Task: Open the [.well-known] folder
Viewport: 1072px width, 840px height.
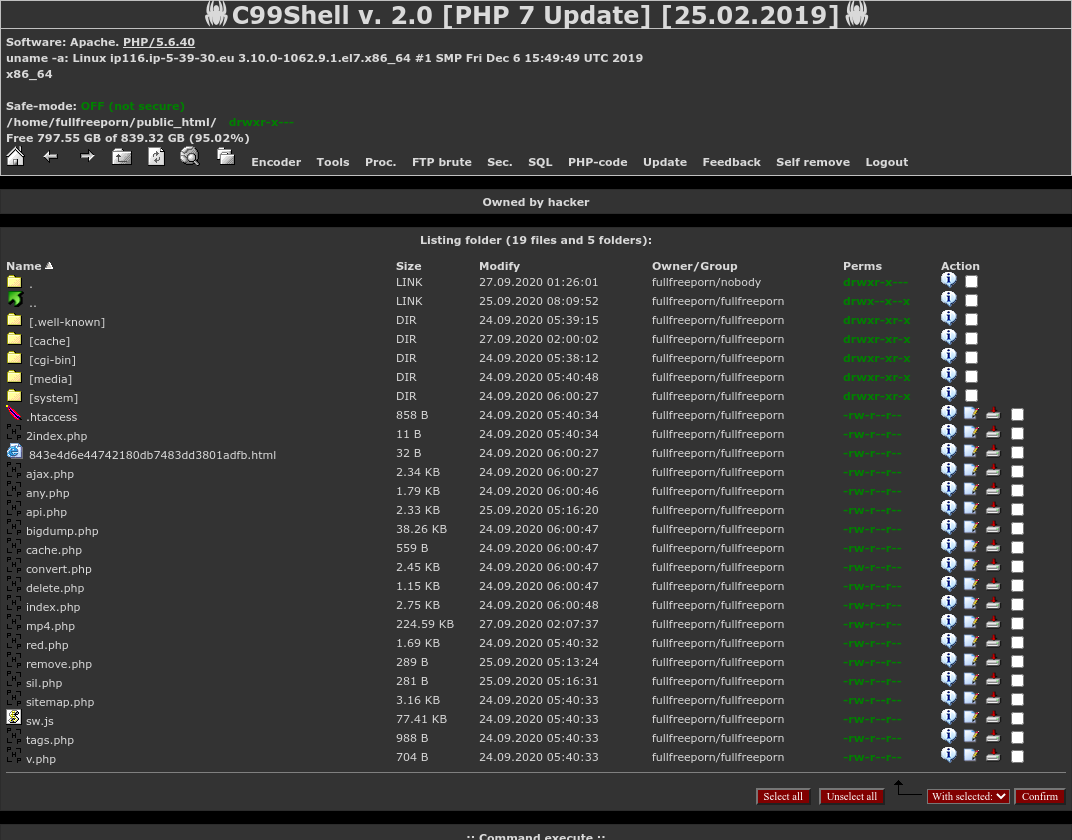Action: [x=67, y=322]
